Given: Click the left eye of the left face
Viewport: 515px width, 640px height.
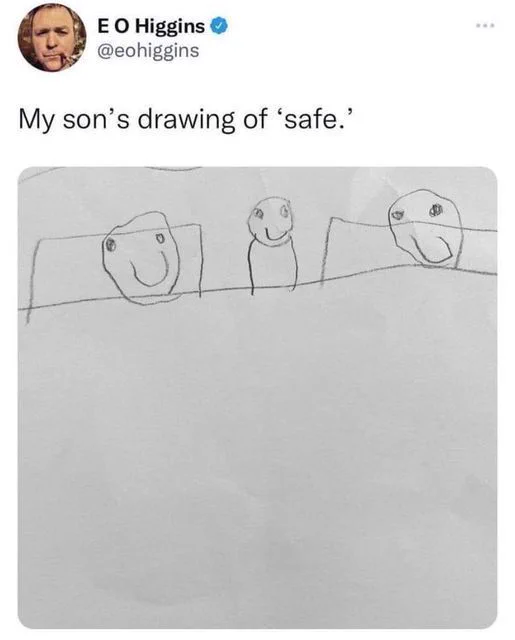Looking at the screenshot, I should pyautogui.click(x=109, y=245).
